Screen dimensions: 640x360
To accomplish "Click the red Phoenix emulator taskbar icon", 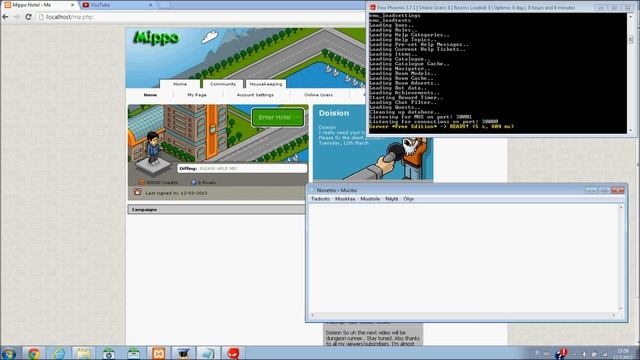I will (233, 353).
